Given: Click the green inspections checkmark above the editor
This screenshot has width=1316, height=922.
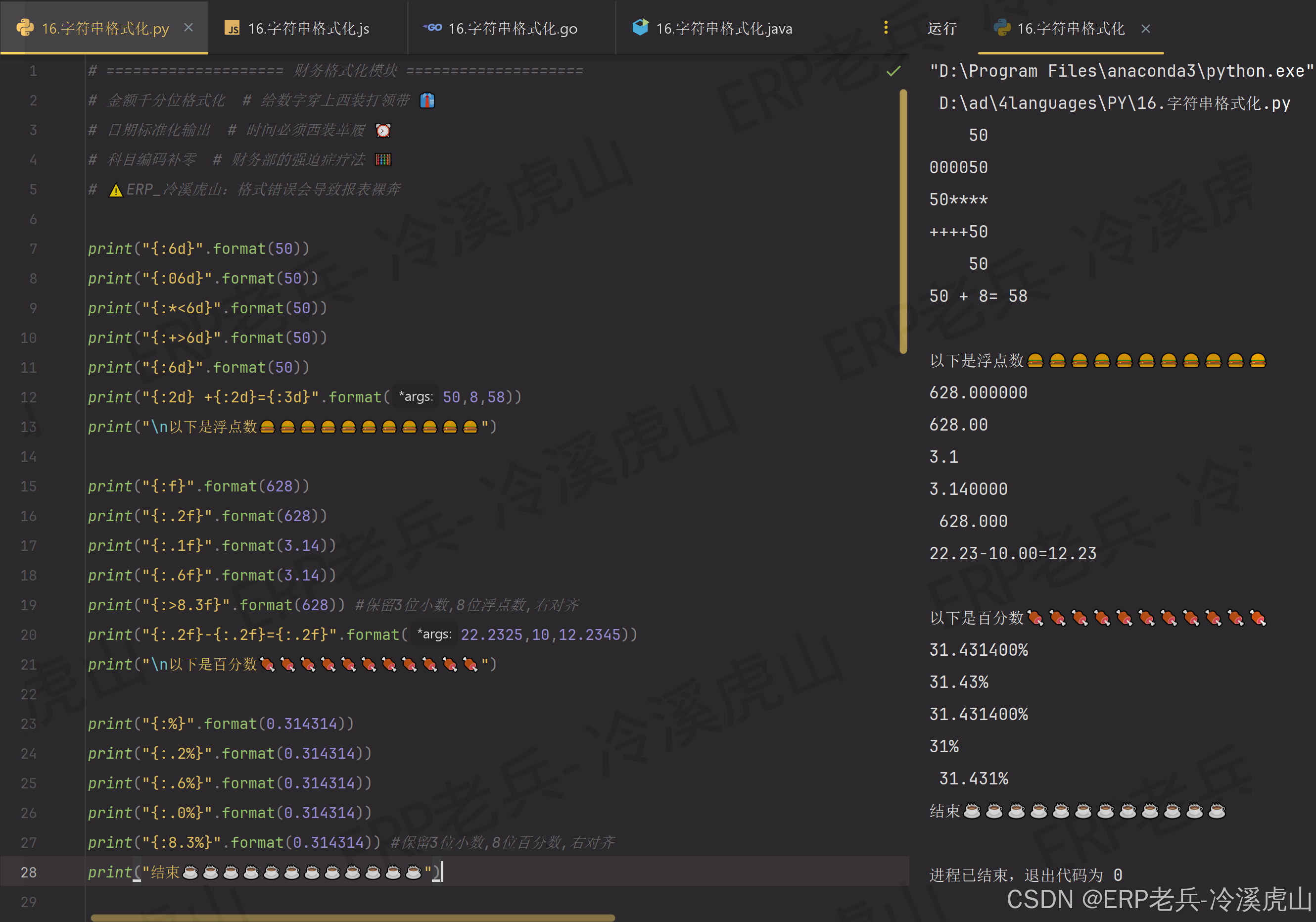Looking at the screenshot, I should tap(893, 72).
